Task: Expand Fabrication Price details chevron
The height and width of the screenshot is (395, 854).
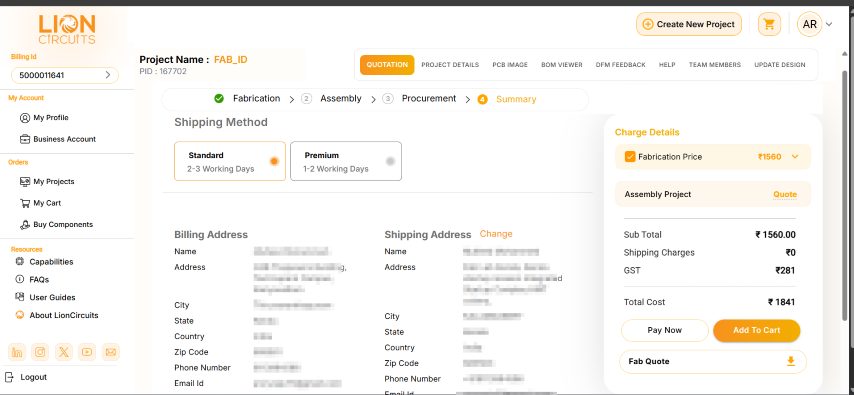Action: [795, 157]
